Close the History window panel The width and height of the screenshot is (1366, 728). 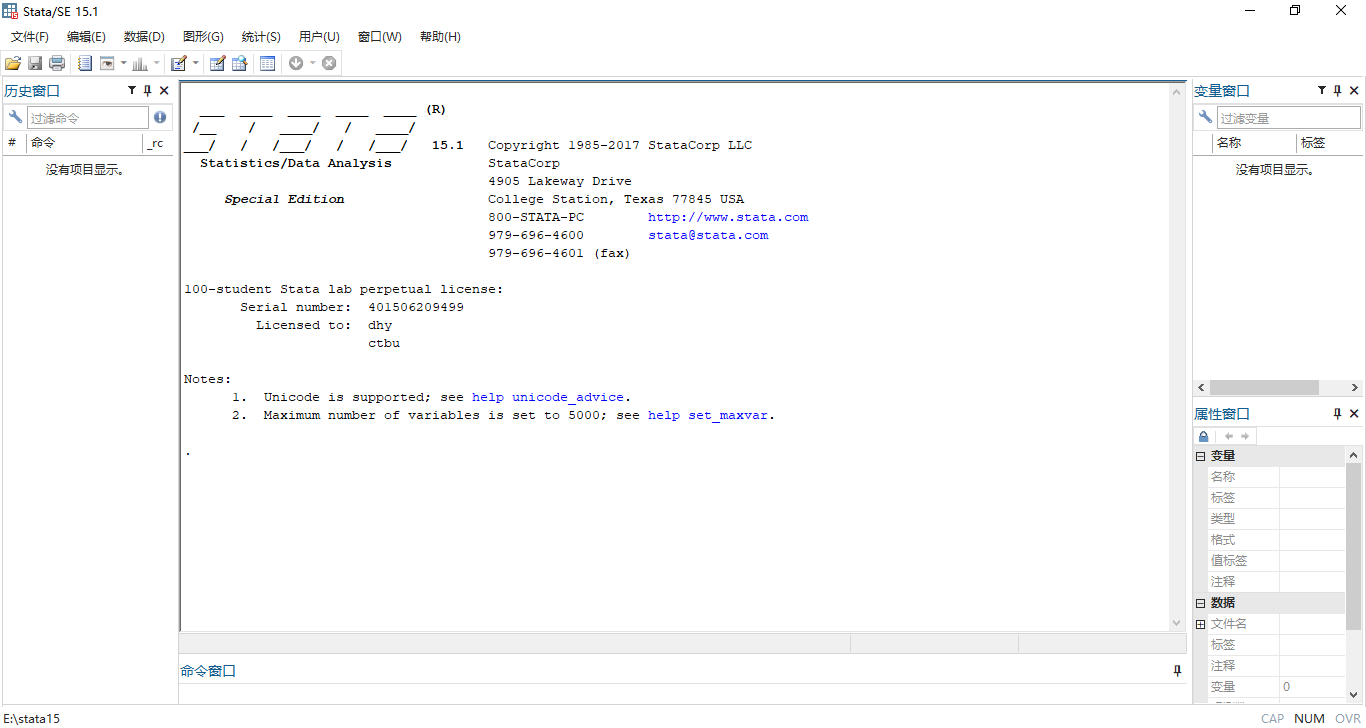click(164, 90)
